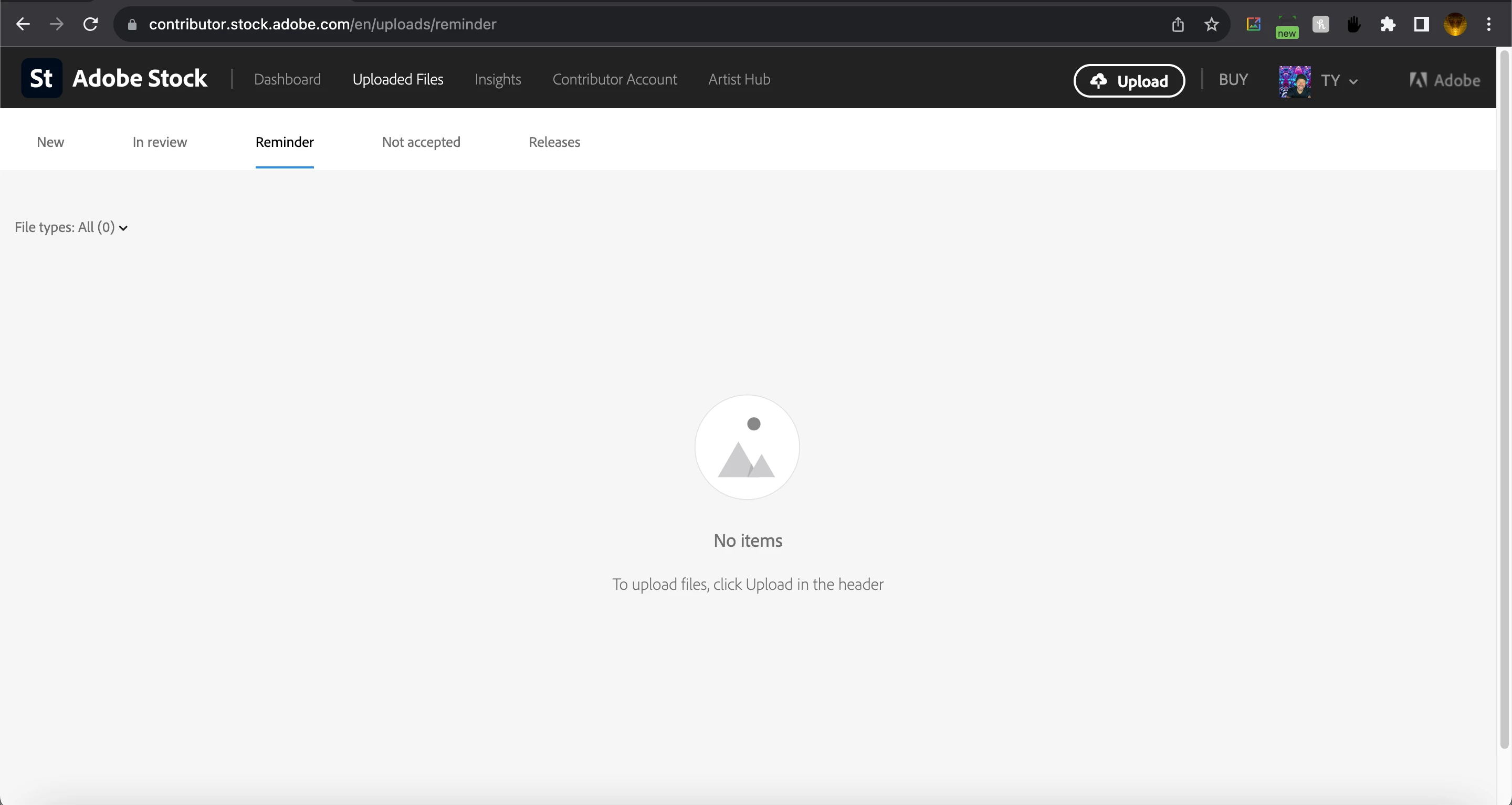Click the bookmark star icon
1512x805 pixels.
click(x=1212, y=24)
